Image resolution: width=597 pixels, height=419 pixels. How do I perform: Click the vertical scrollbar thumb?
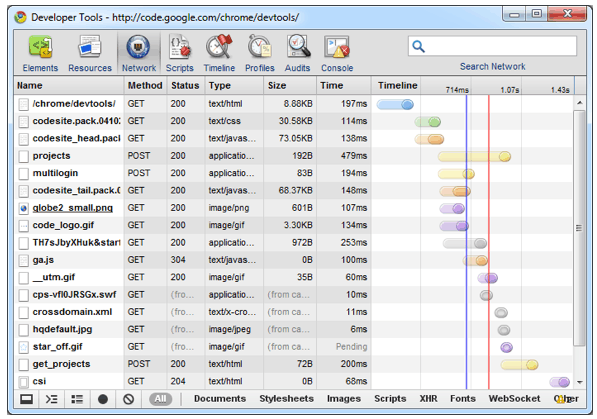point(579,228)
